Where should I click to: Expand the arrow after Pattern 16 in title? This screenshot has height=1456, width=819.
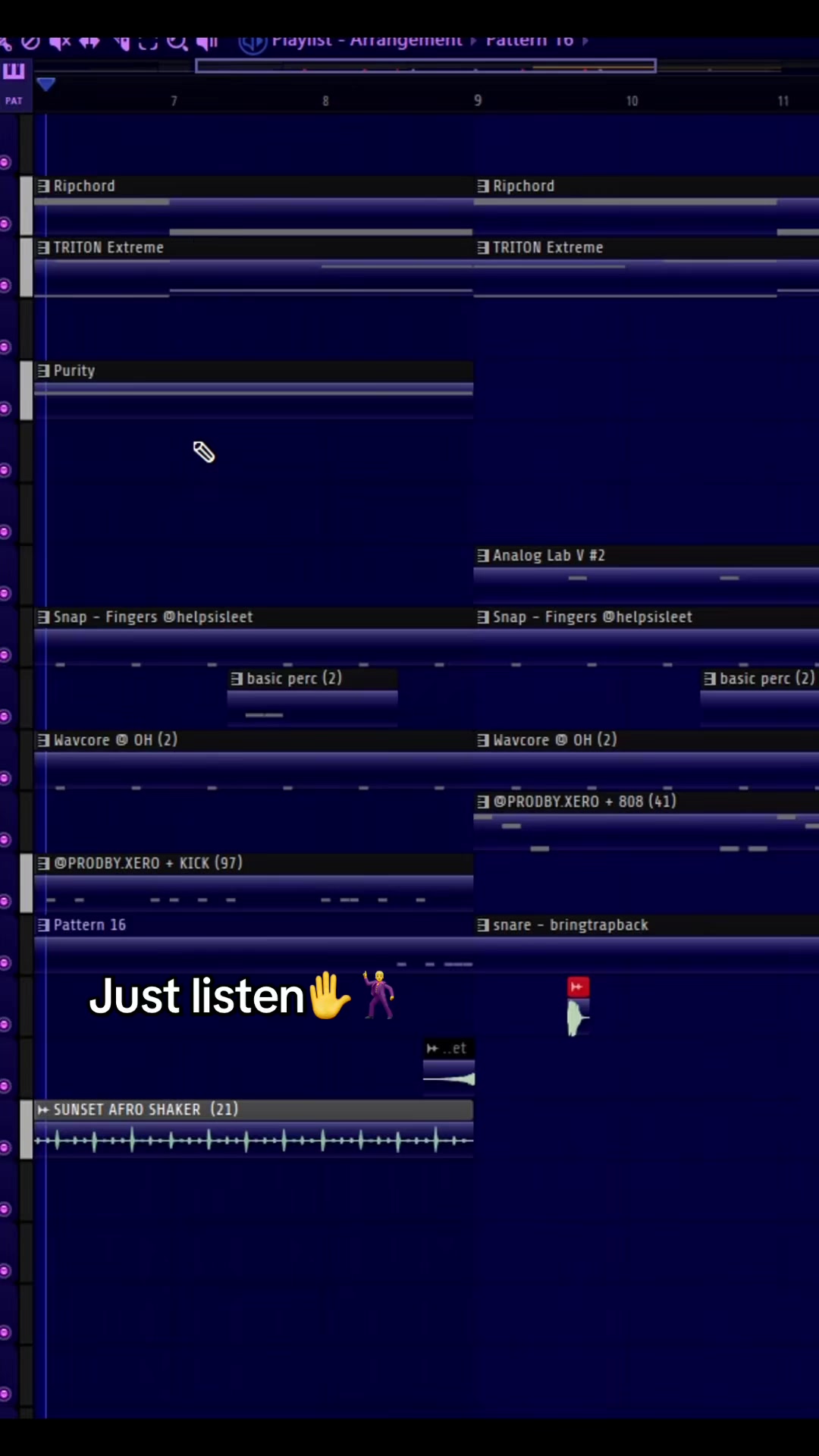(585, 41)
